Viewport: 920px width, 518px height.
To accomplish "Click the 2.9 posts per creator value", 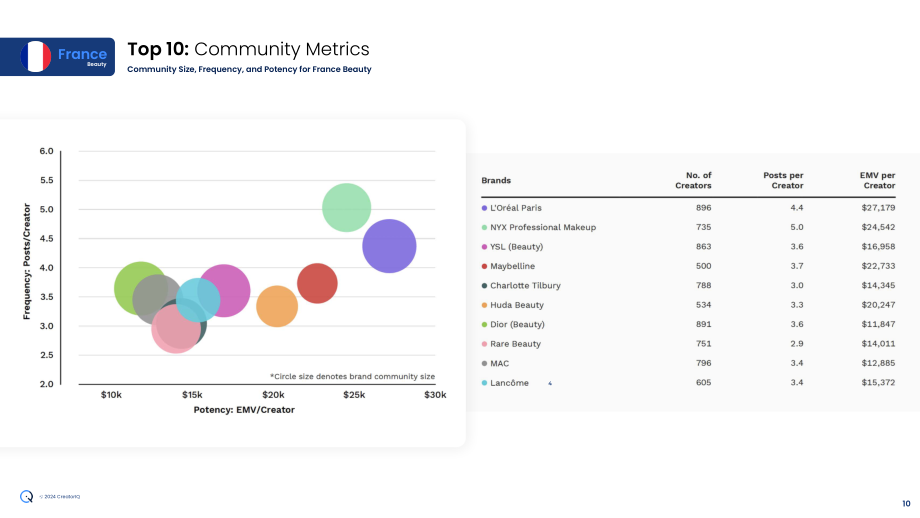I will click(797, 344).
